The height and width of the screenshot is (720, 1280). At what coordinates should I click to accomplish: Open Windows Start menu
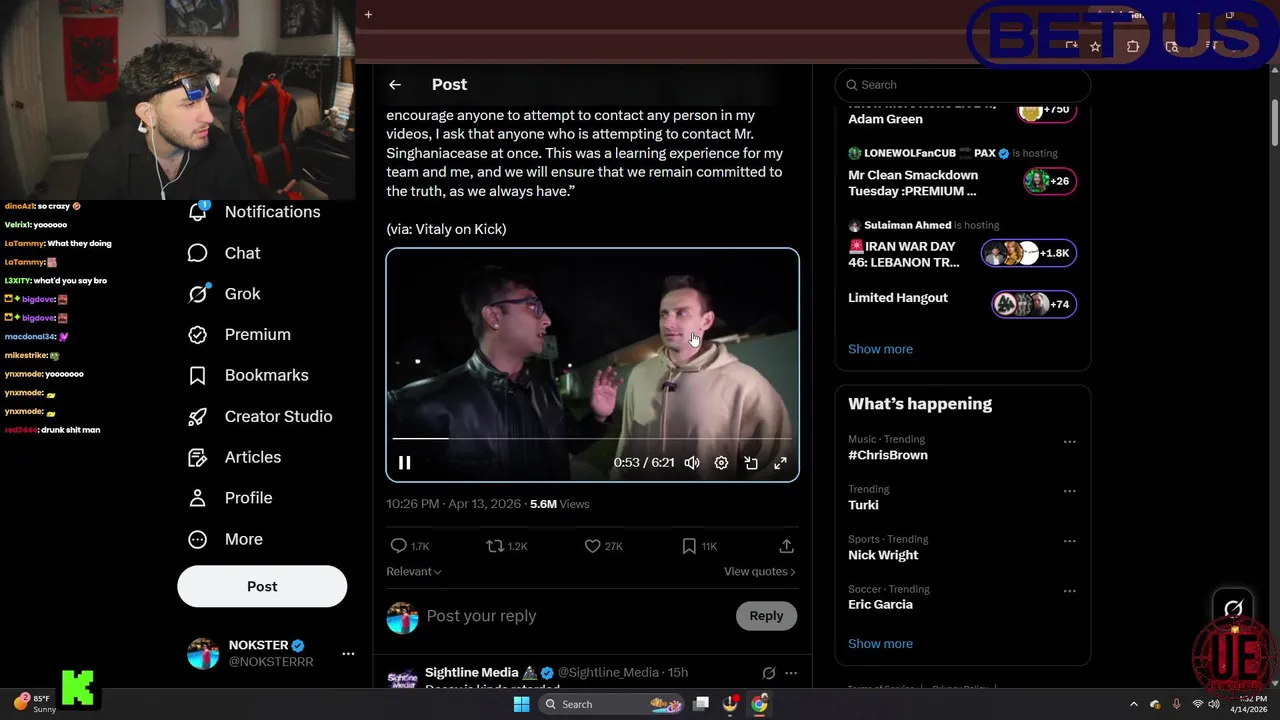[521, 704]
